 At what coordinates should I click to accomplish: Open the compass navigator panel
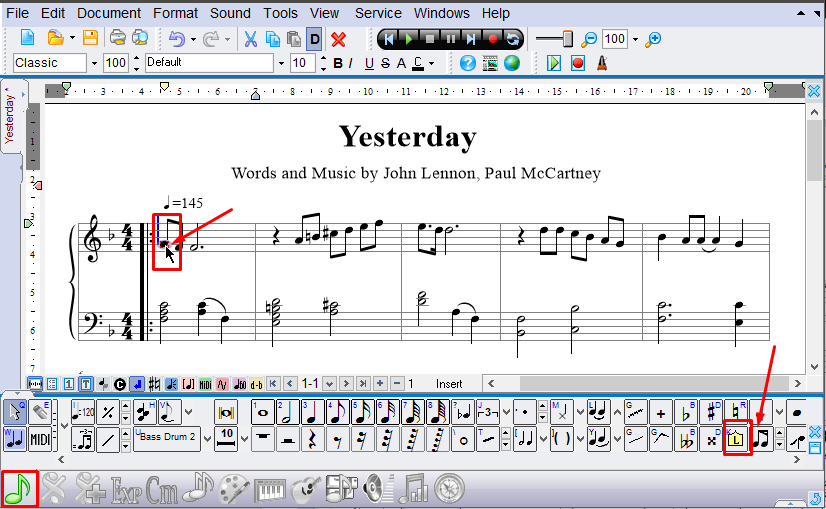[449, 488]
